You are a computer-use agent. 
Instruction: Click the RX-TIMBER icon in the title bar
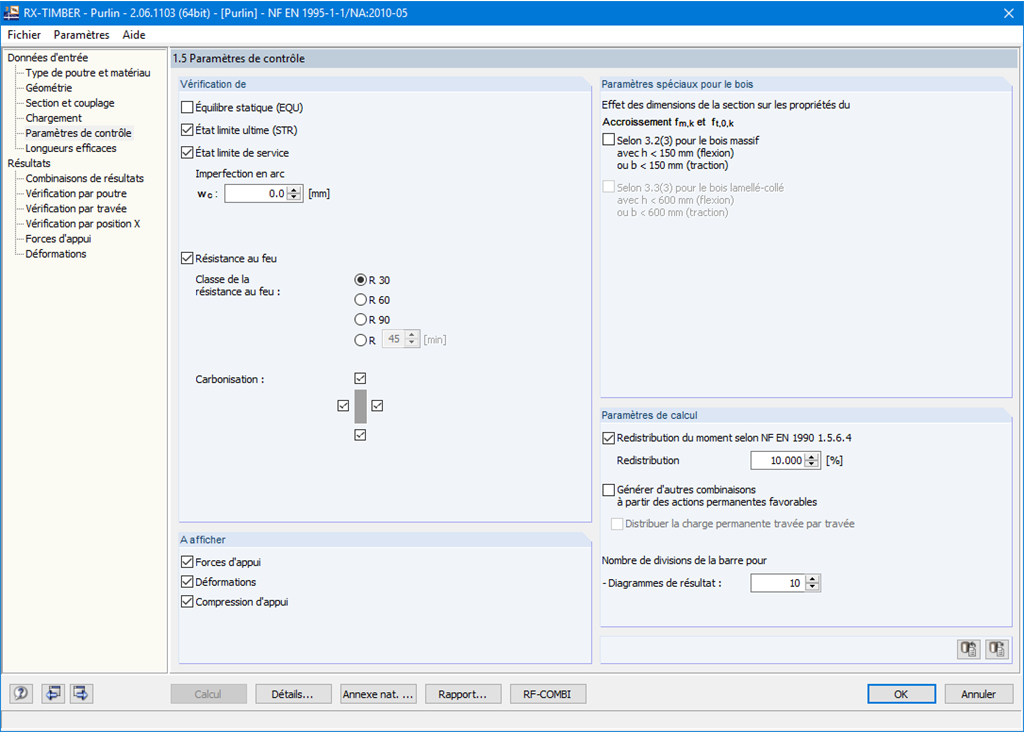(13, 13)
